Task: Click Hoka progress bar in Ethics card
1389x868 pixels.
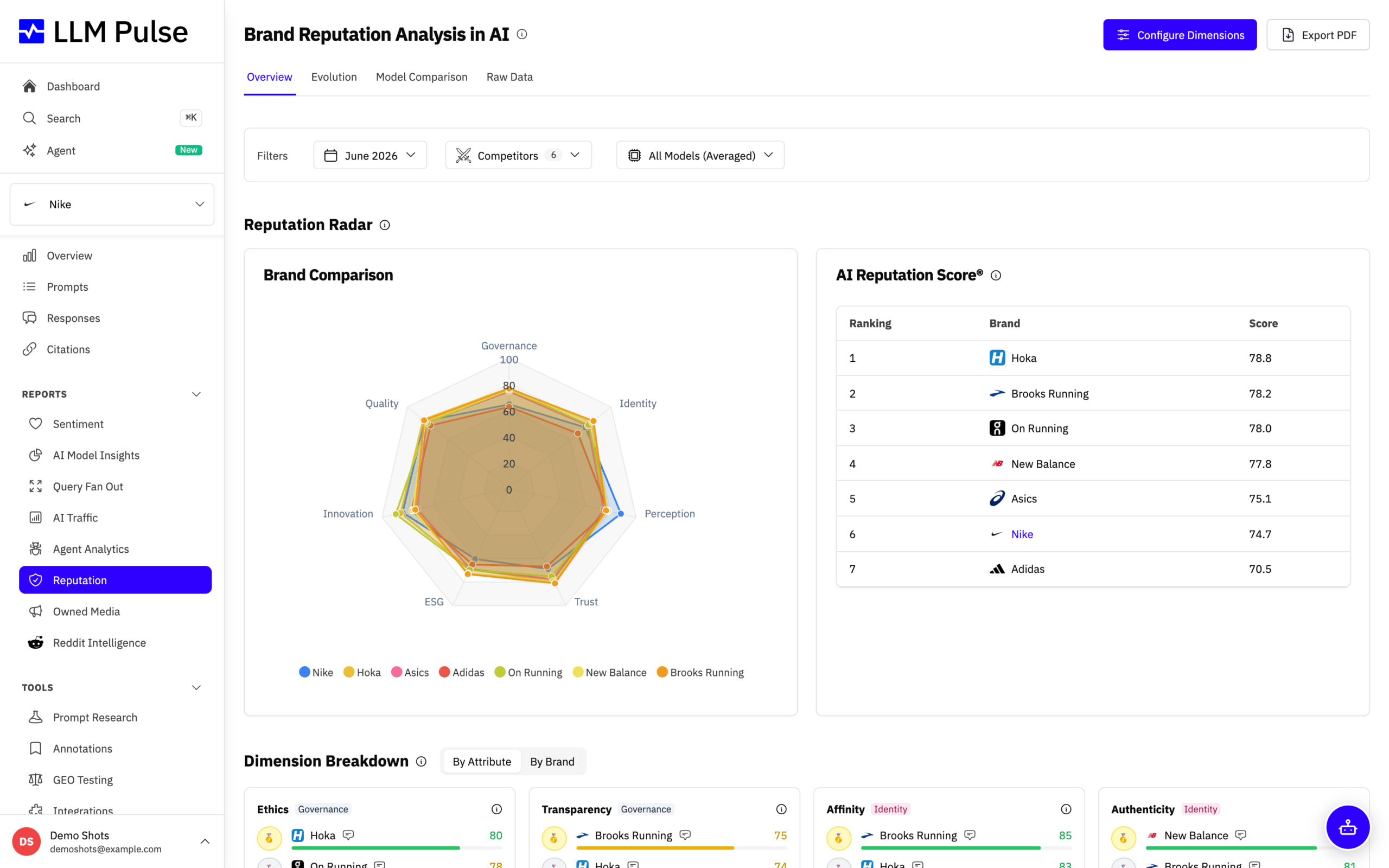Action: coord(397,848)
